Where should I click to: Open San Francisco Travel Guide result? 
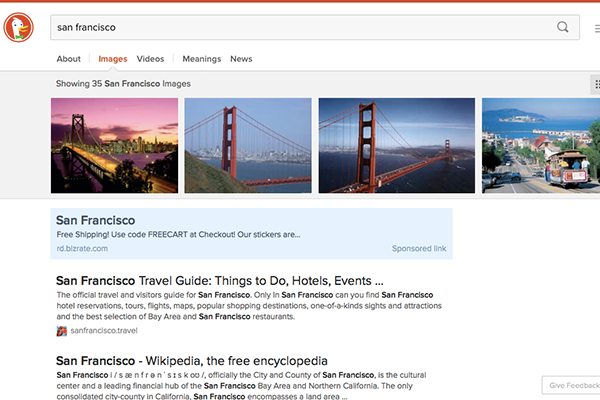(220, 281)
